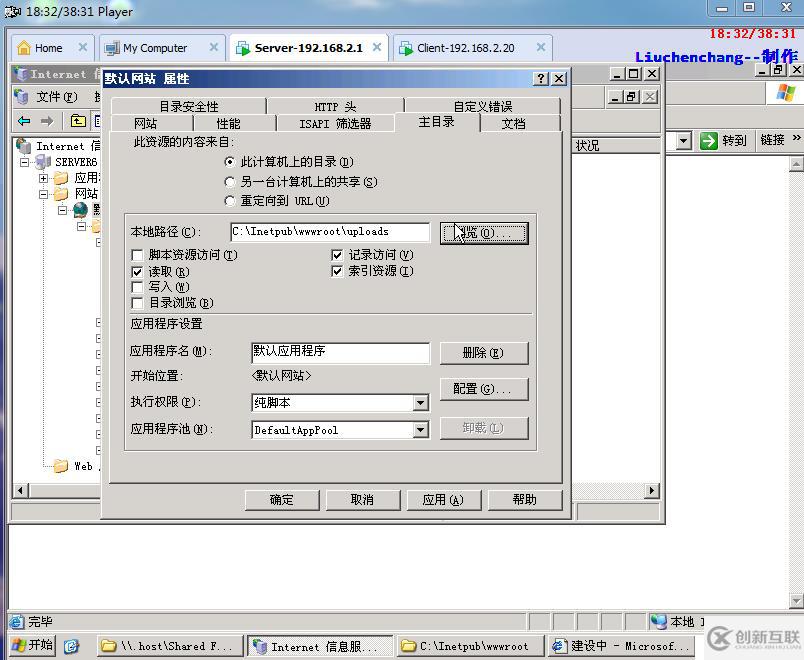Collapse the SERVER6 tree node
The width and height of the screenshot is (804, 660).
24,162
